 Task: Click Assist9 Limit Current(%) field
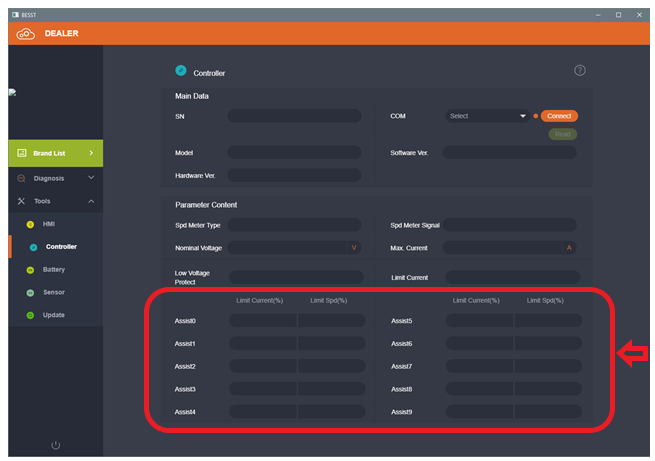479,412
